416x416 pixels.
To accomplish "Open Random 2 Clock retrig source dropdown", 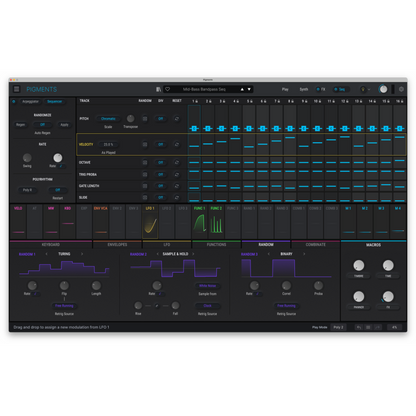I will [x=207, y=306].
